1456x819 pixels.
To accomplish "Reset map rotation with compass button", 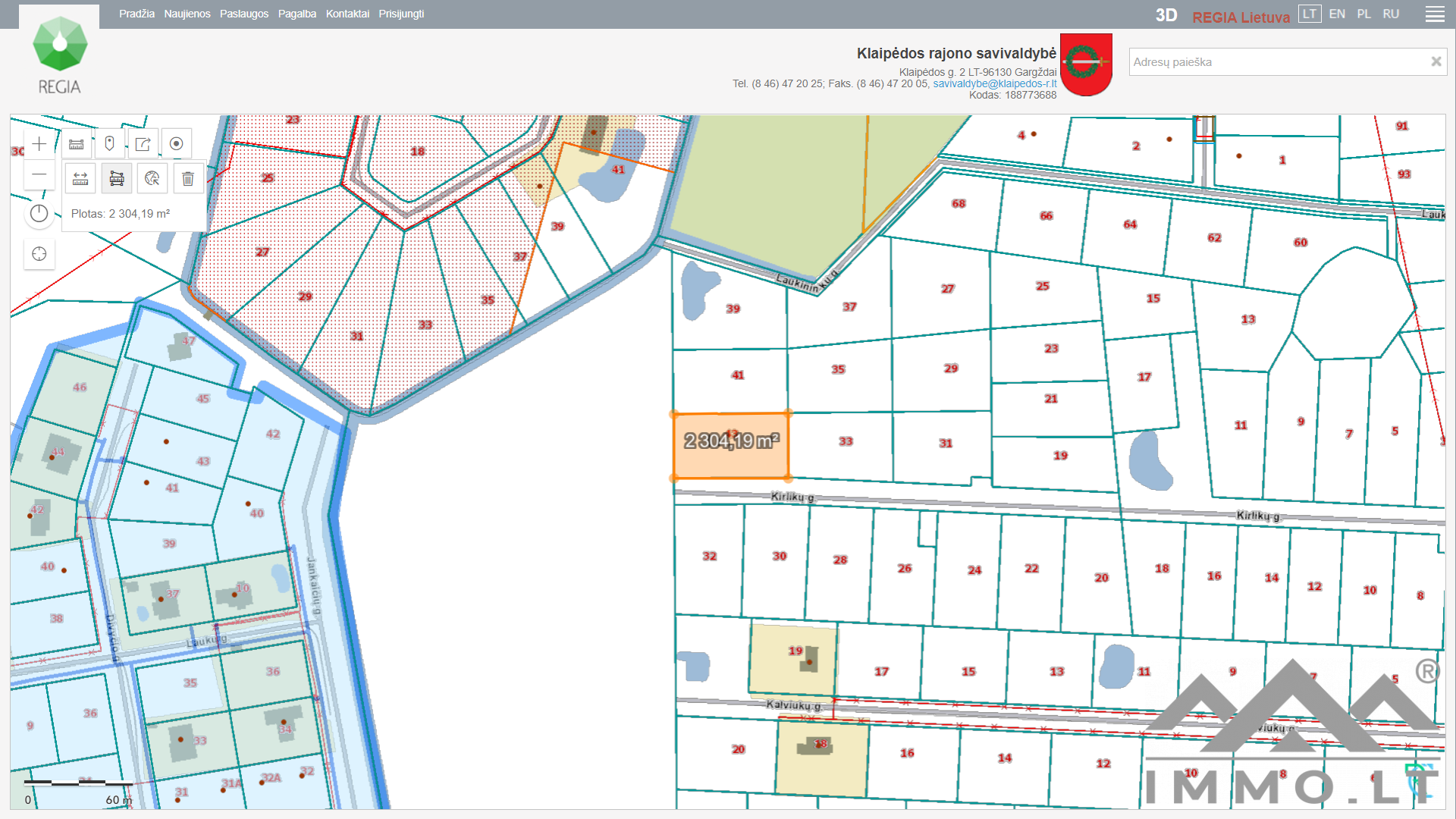I will click(x=39, y=214).
